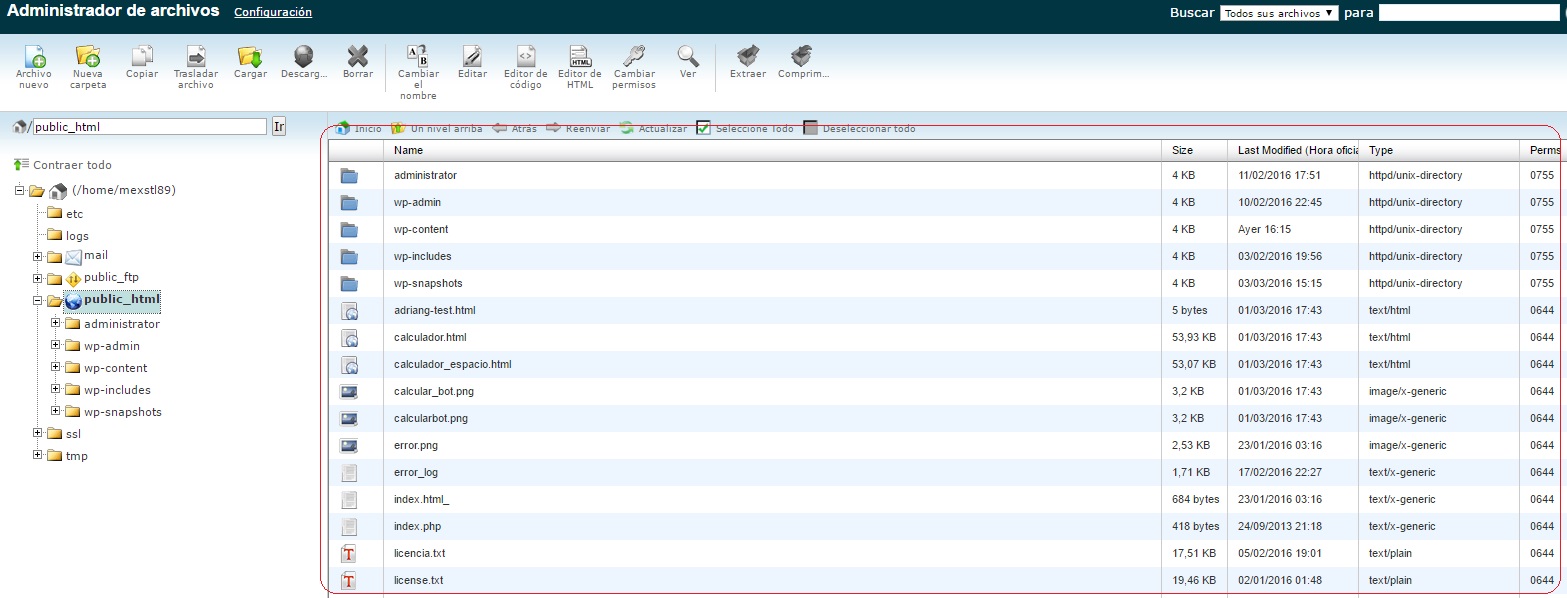Image resolution: width=1567 pixels, height=598 pixels.
Task: Sort file list by Size column
Action: [x=1194, y=150]
